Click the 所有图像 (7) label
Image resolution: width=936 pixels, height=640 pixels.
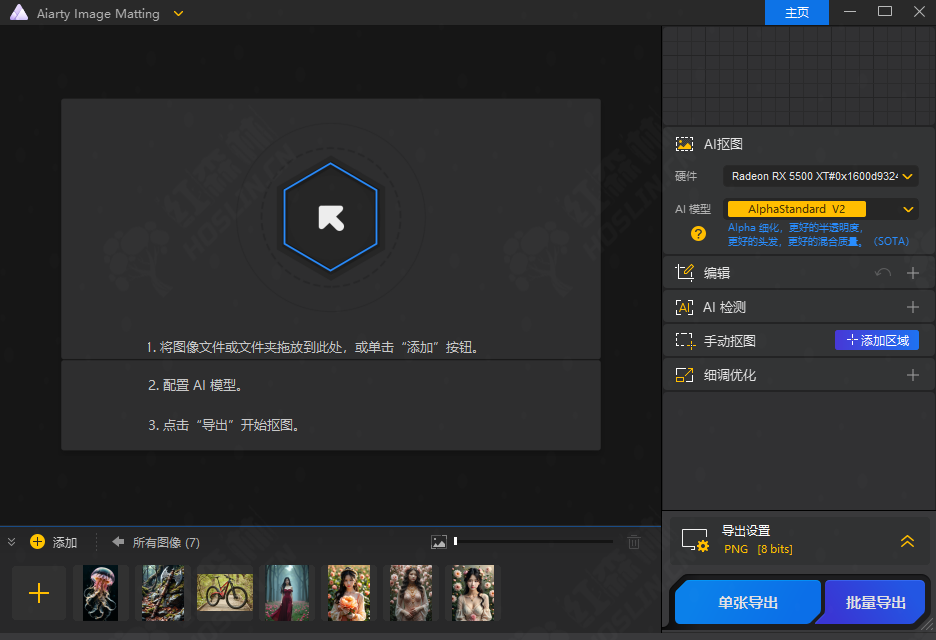(166, 542)
